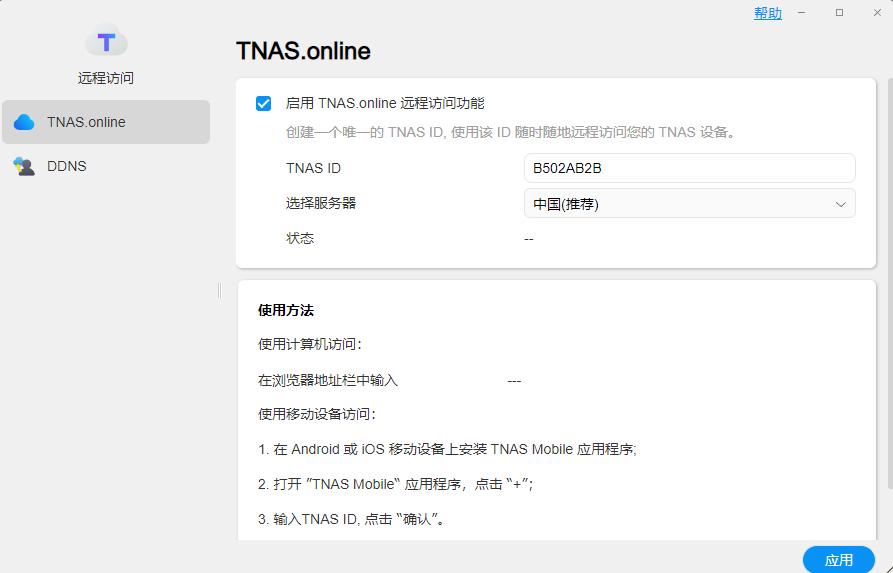Click step 1 about installing TNAS Mobile

[447, 449]
